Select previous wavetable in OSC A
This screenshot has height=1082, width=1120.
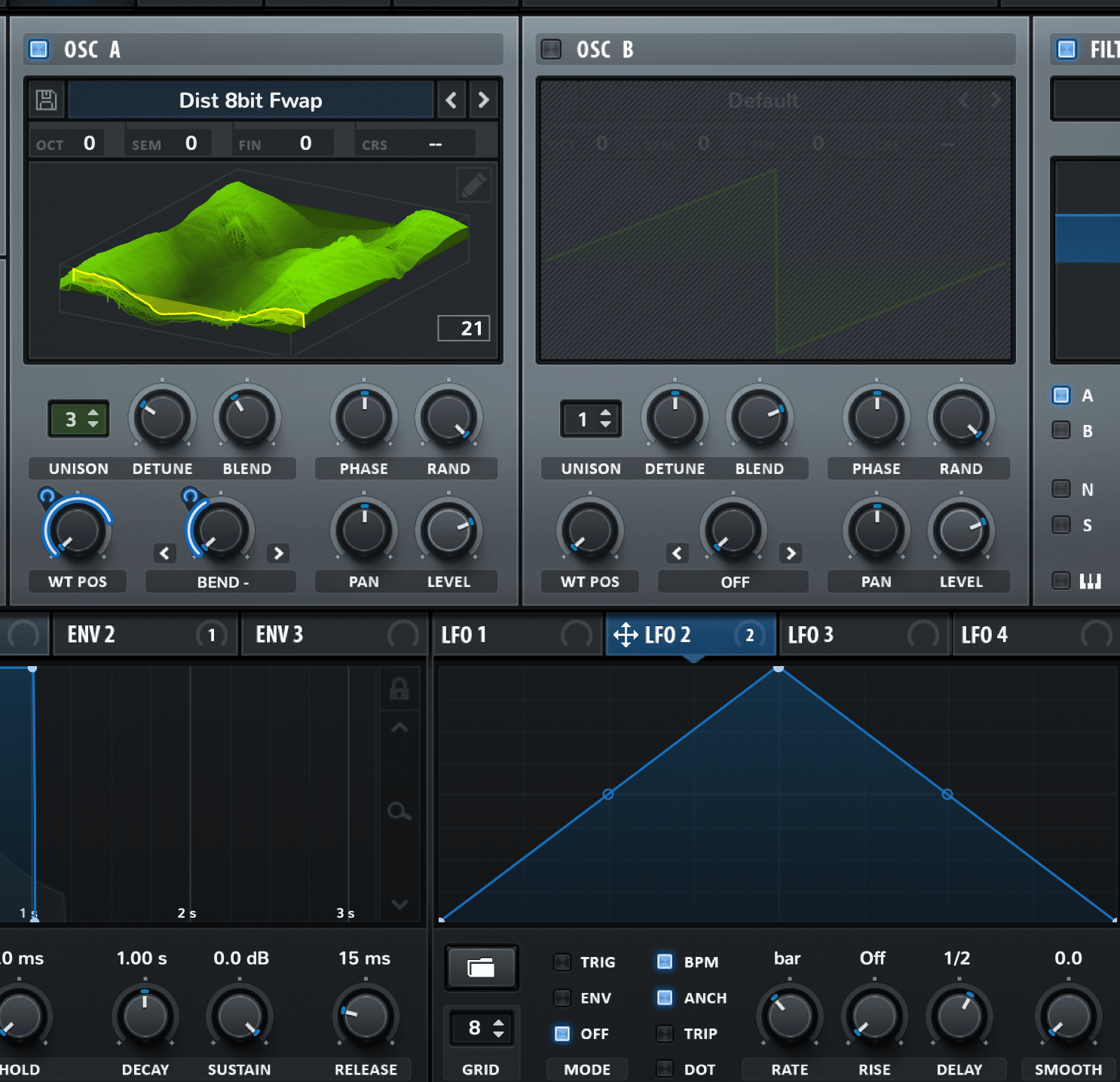[x=451, y=100]
